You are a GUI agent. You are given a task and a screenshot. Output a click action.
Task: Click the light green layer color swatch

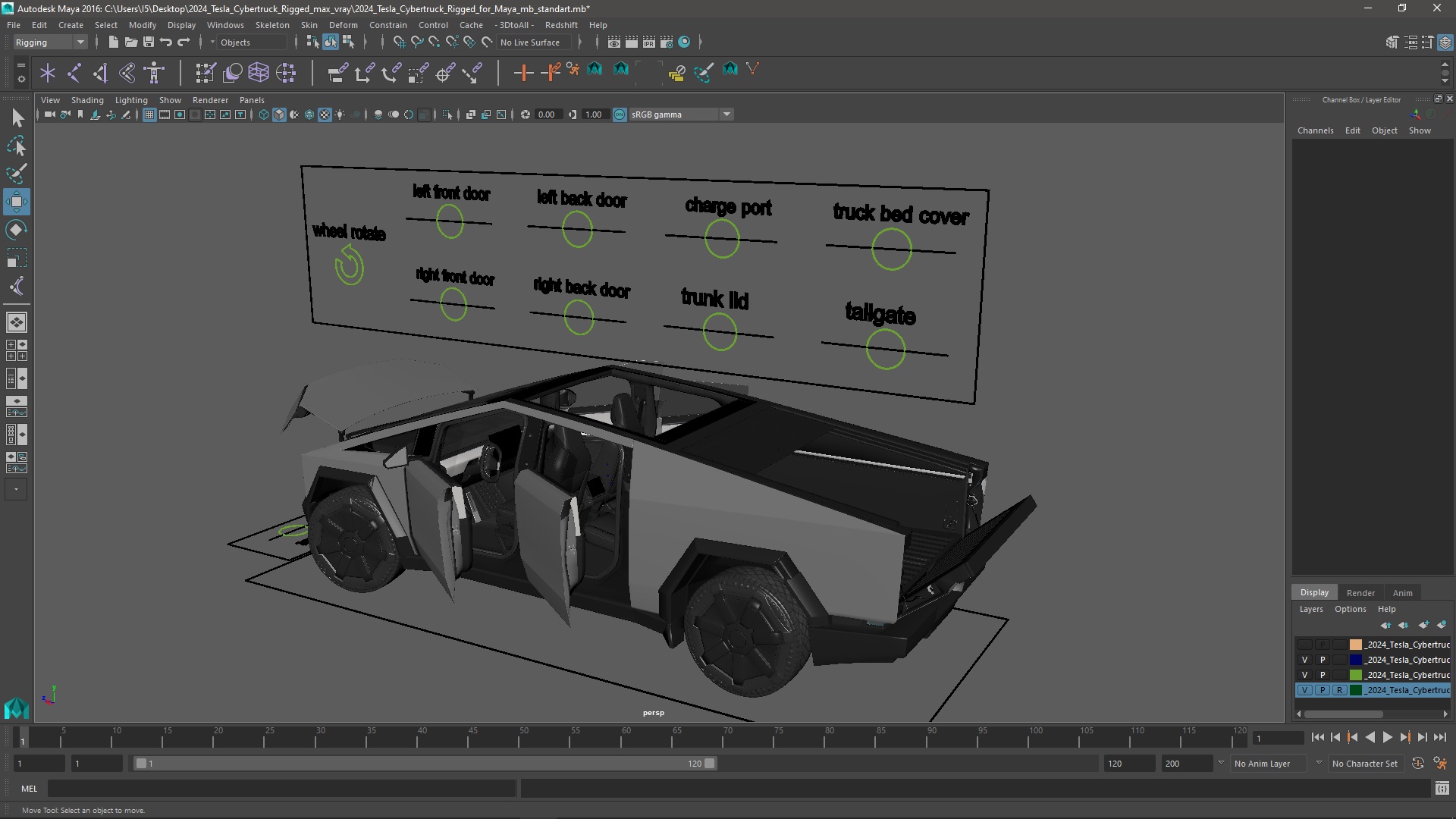[1355, 675]
